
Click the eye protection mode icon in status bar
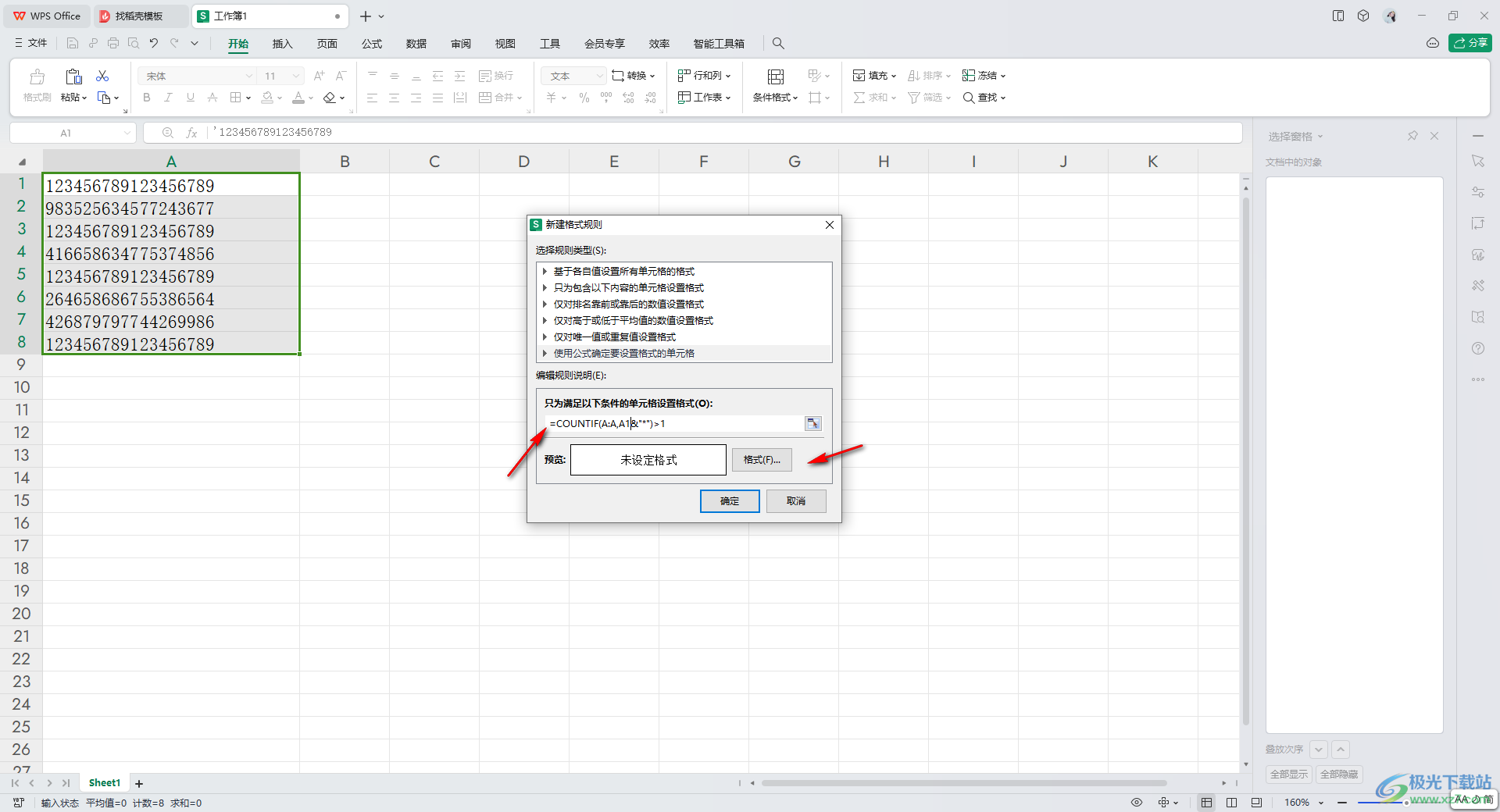(x=1137, y=803)
